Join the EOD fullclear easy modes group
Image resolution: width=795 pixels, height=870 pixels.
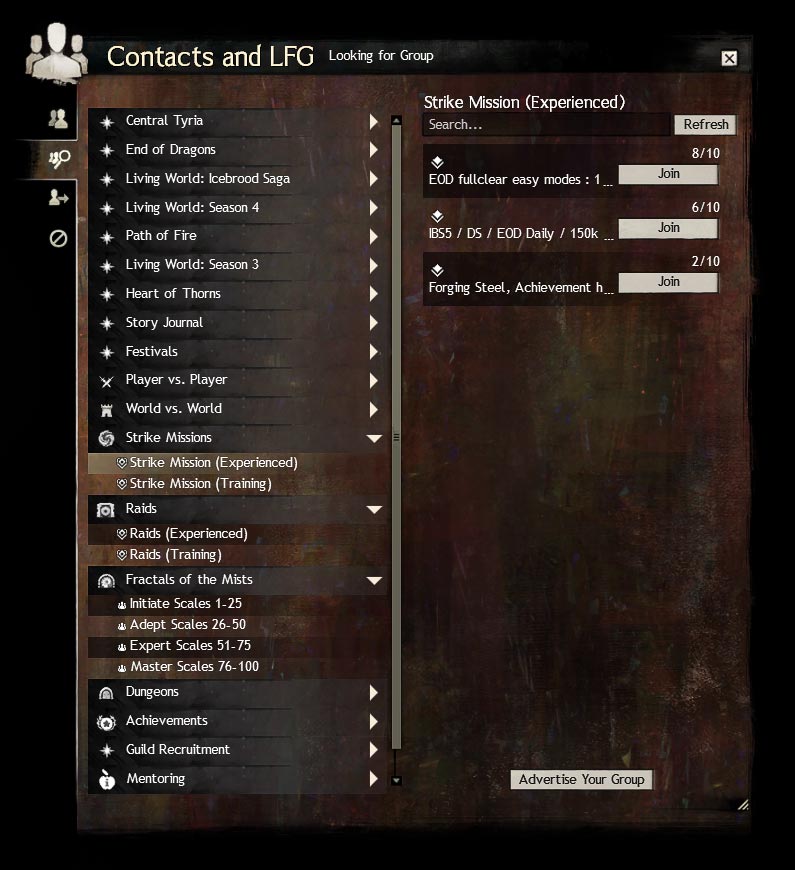click(x=668, y=174)
